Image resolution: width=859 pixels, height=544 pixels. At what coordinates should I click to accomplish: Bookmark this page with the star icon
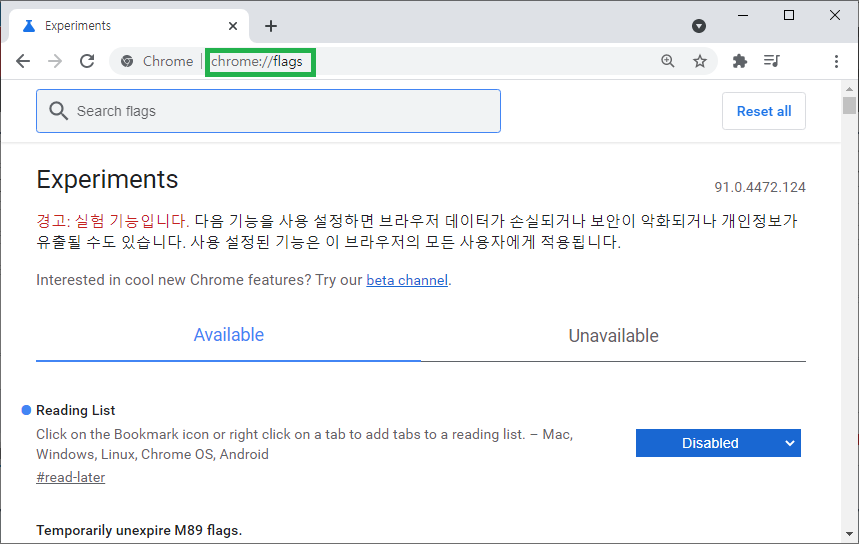(x=700, y=61)
